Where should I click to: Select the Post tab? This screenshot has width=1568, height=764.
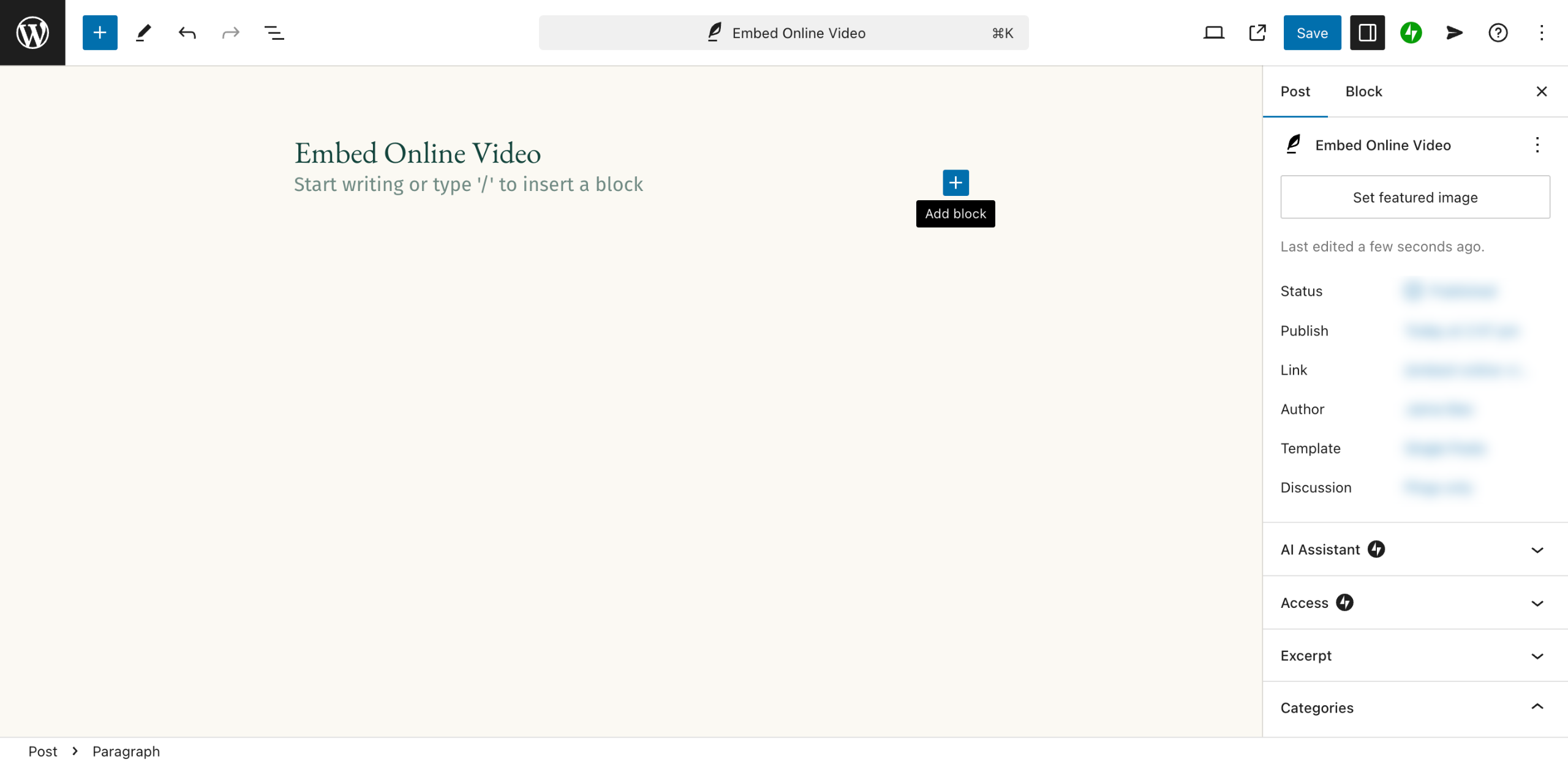(1295, 91)
